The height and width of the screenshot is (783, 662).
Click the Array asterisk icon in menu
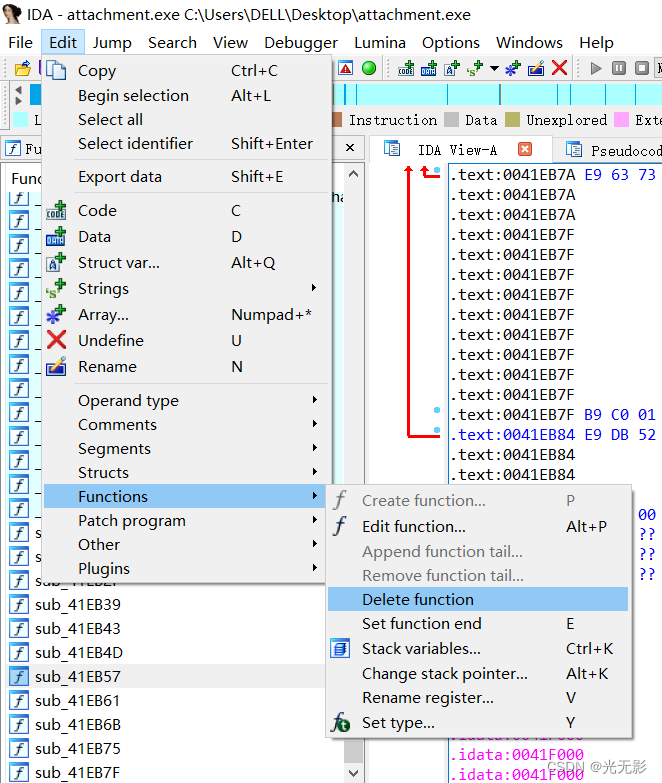tap(56, 314)
